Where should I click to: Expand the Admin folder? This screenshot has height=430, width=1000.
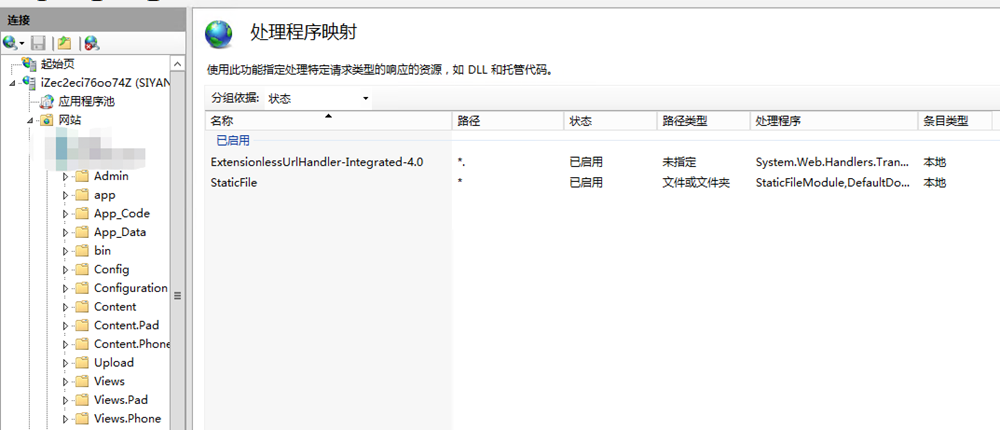click(x=65, y=177)
